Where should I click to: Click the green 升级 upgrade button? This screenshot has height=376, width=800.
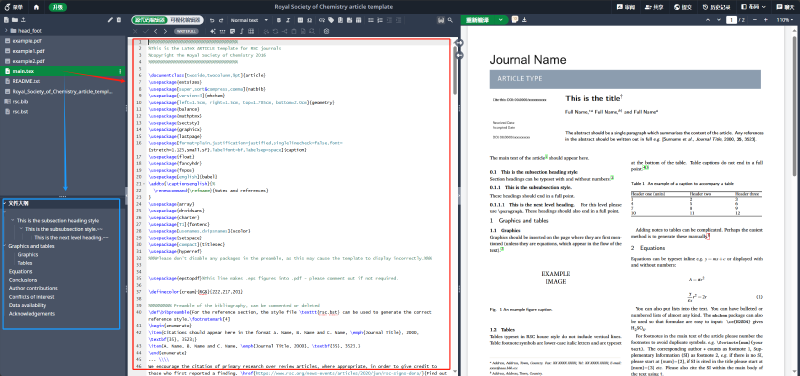pyautogui.click(x=57, y=7)
